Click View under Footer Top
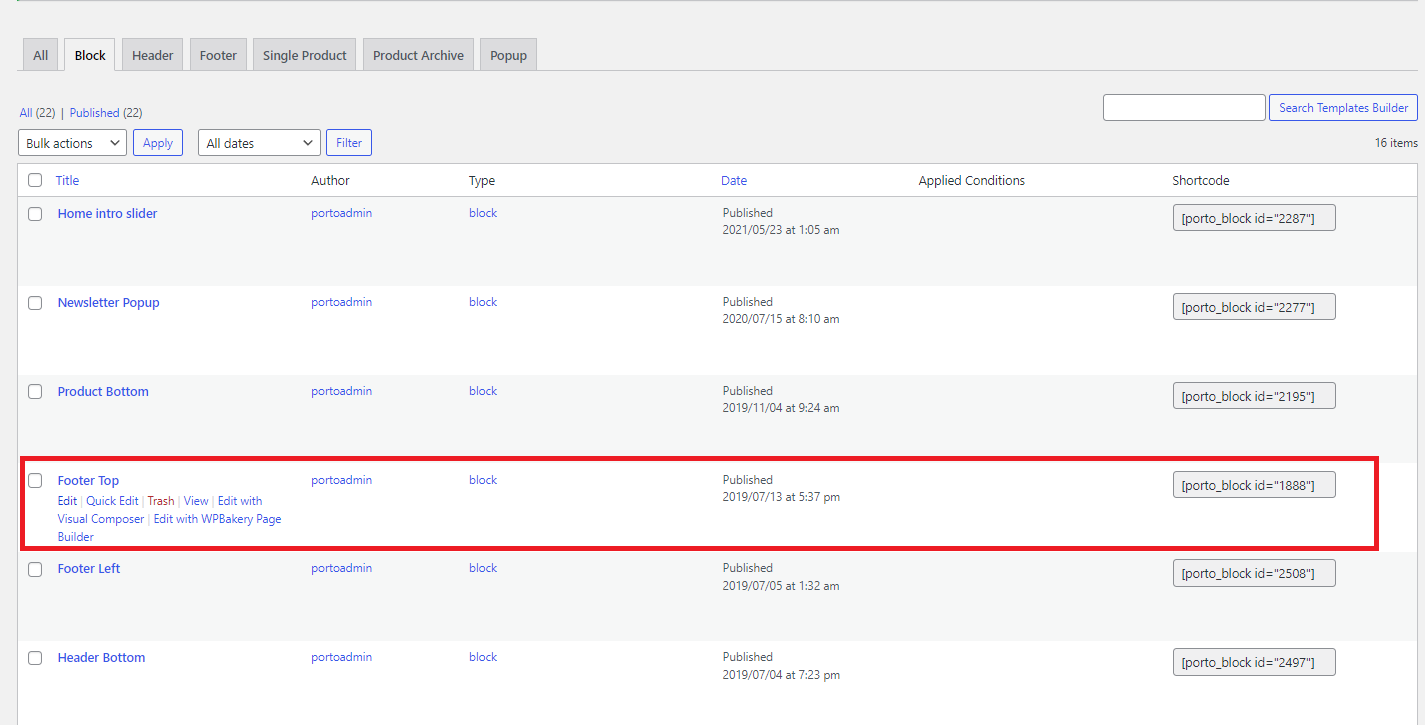This screenshot has height=725, width=1425. pyautogui.click(x=196, y=501)
